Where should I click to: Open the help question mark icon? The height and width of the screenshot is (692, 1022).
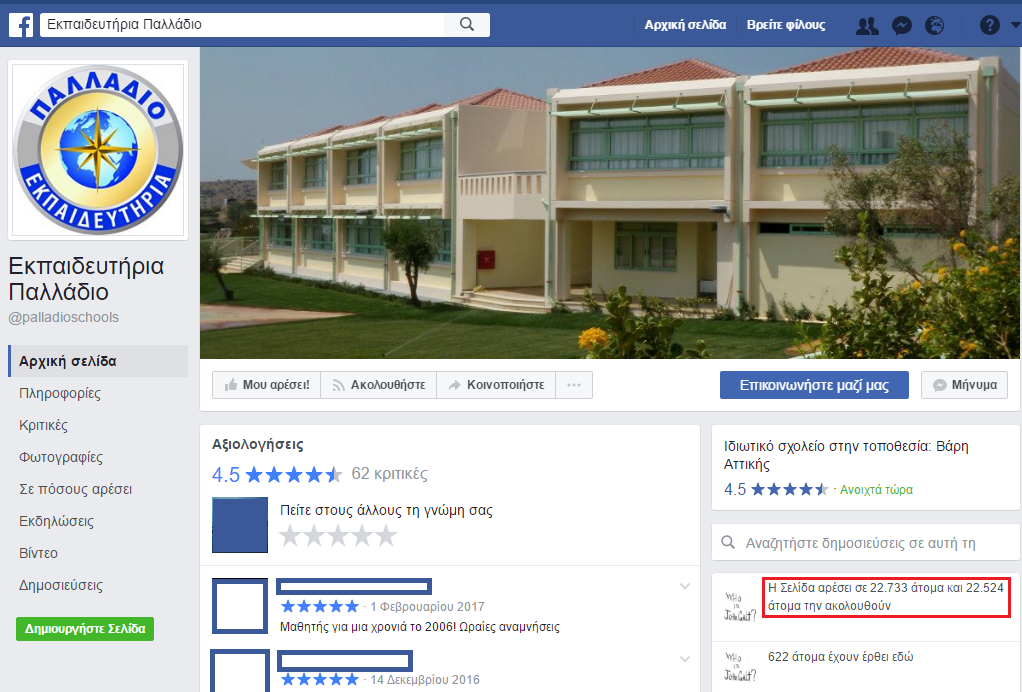[989, 25]
